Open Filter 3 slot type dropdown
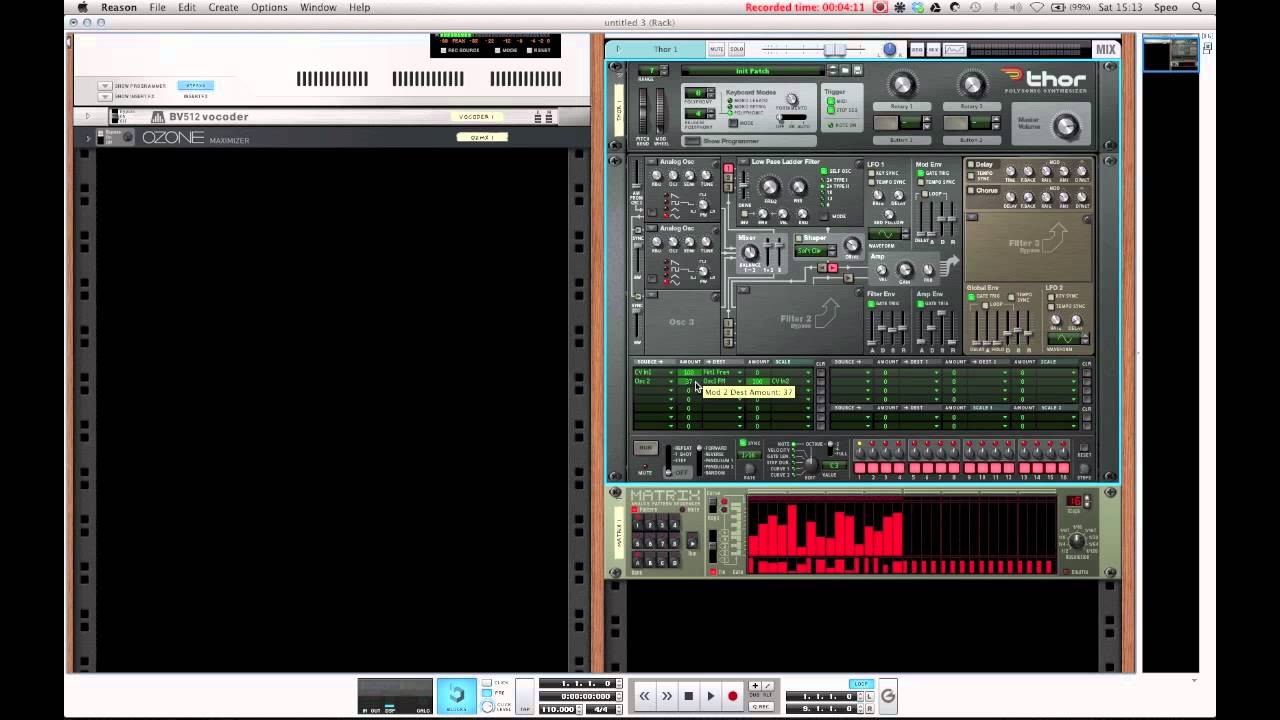The height and width of the screenshot is (720, 1280). click(x=972, y=217)
